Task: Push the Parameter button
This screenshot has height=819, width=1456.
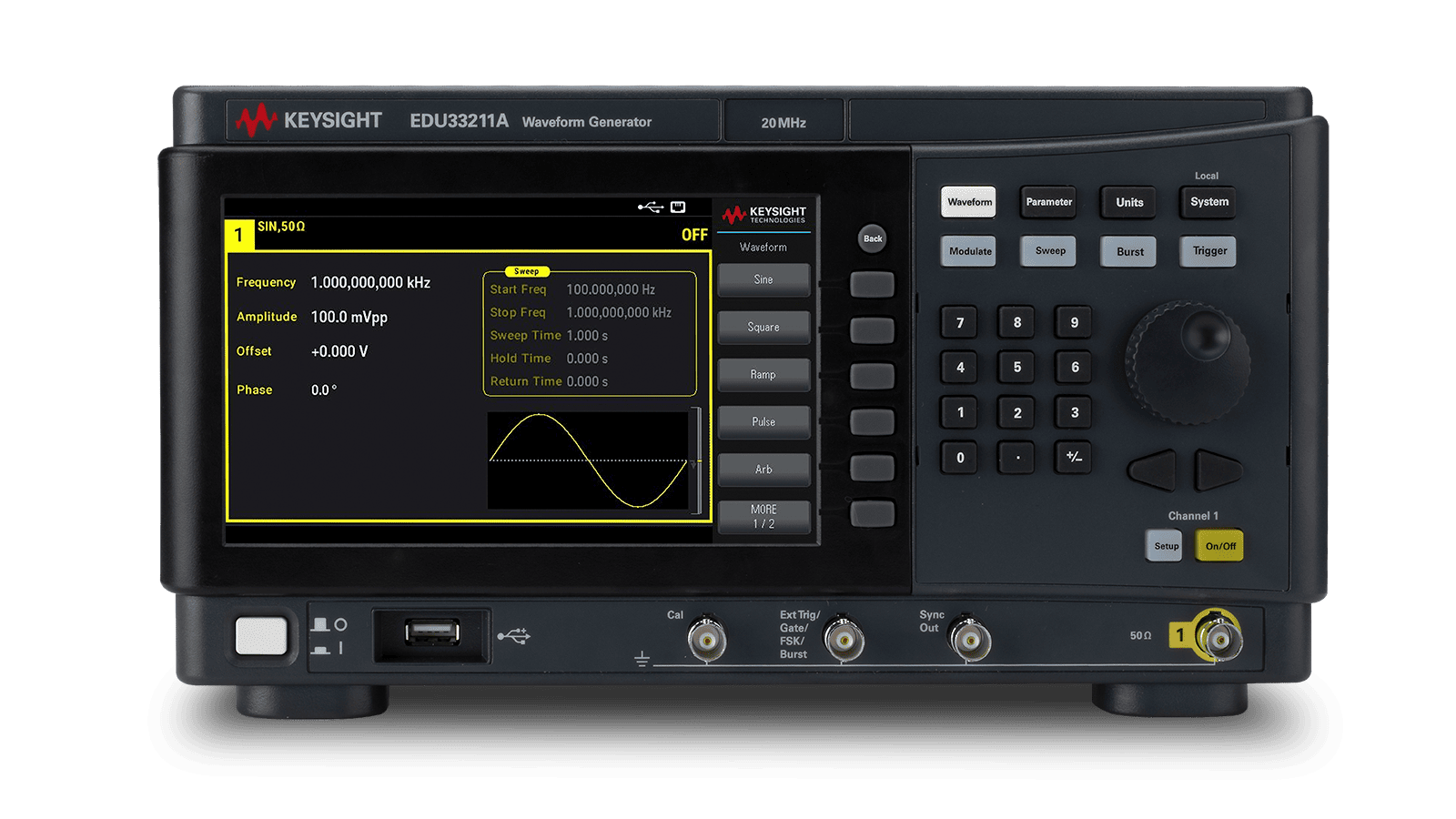Action: pyautogui.click(x=1048, y=202)
